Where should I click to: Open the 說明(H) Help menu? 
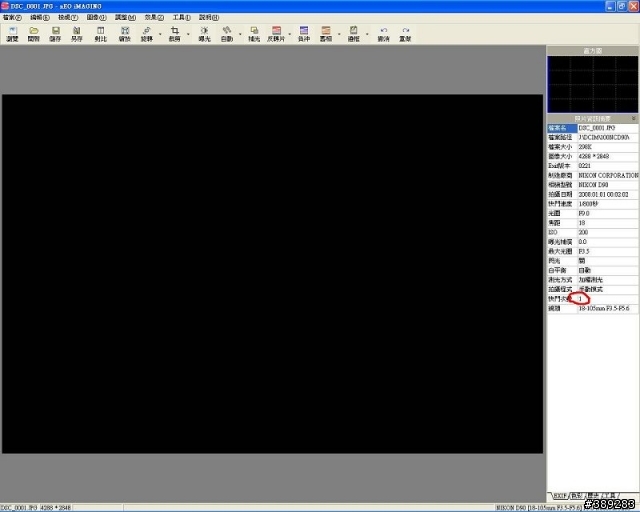click(209, 18)
